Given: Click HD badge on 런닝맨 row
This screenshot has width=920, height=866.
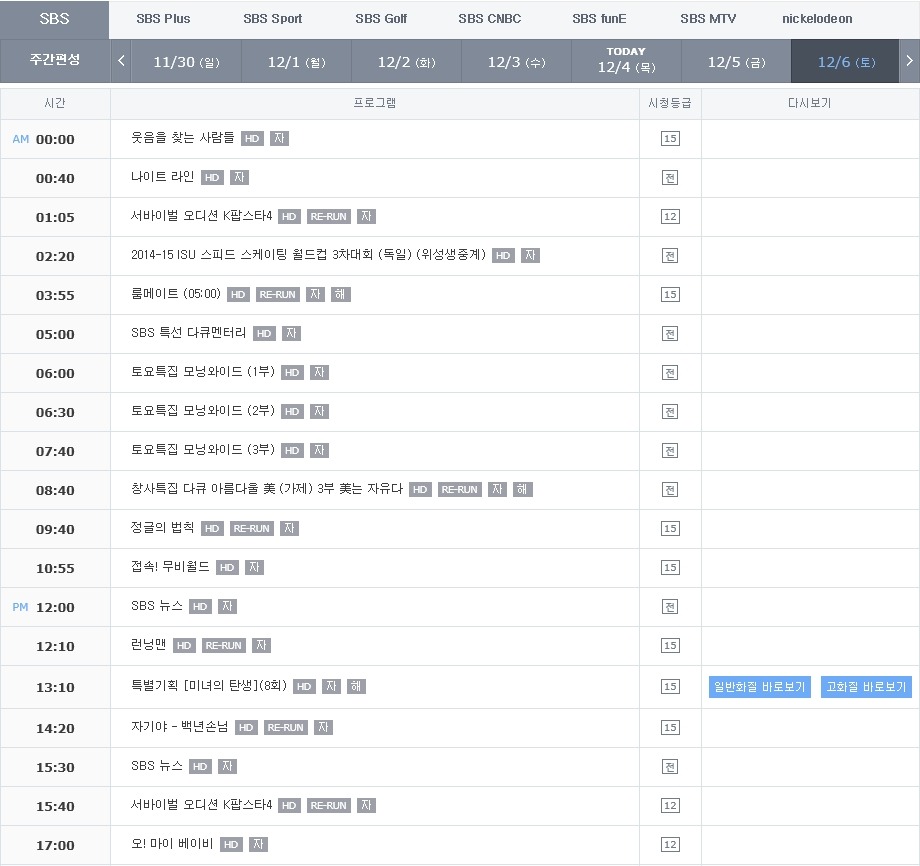Looking at the screenshot, I should pyautogui.click(x=184, y=645).
